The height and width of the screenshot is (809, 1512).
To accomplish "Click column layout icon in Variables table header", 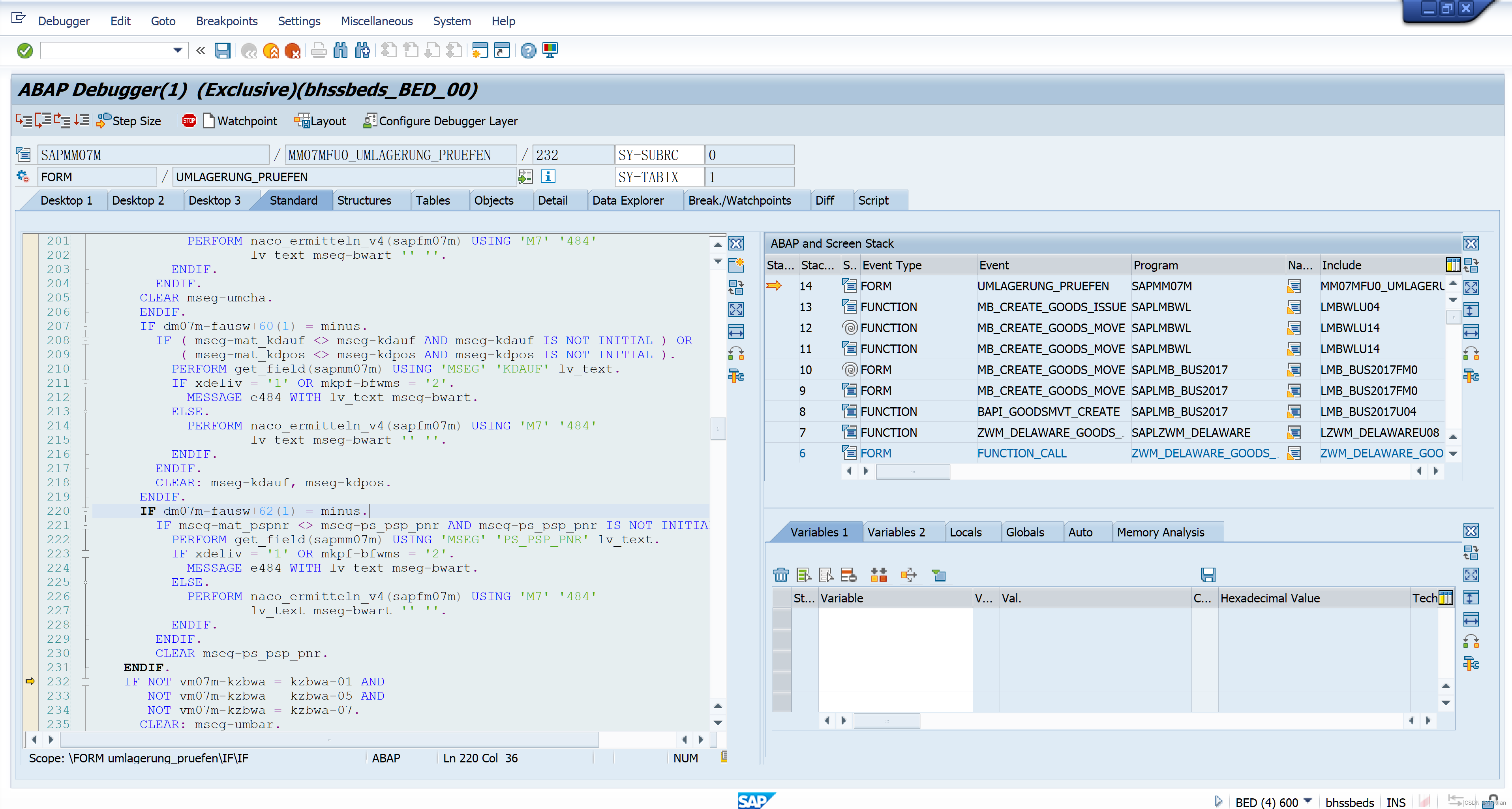I will point(1446,598).
